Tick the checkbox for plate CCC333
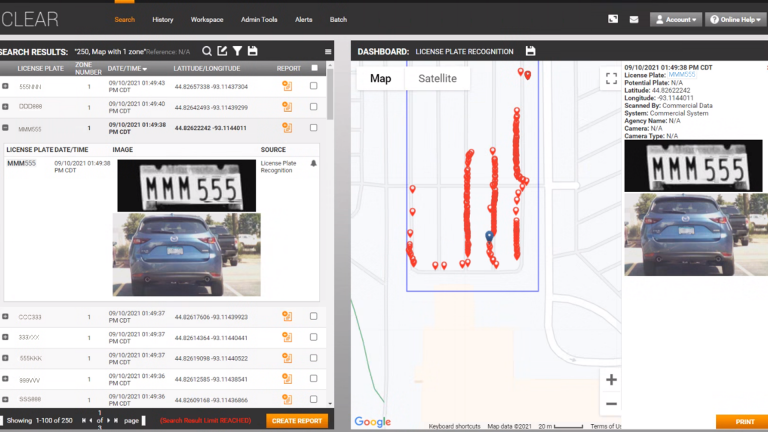 click(x=314, y=317)
